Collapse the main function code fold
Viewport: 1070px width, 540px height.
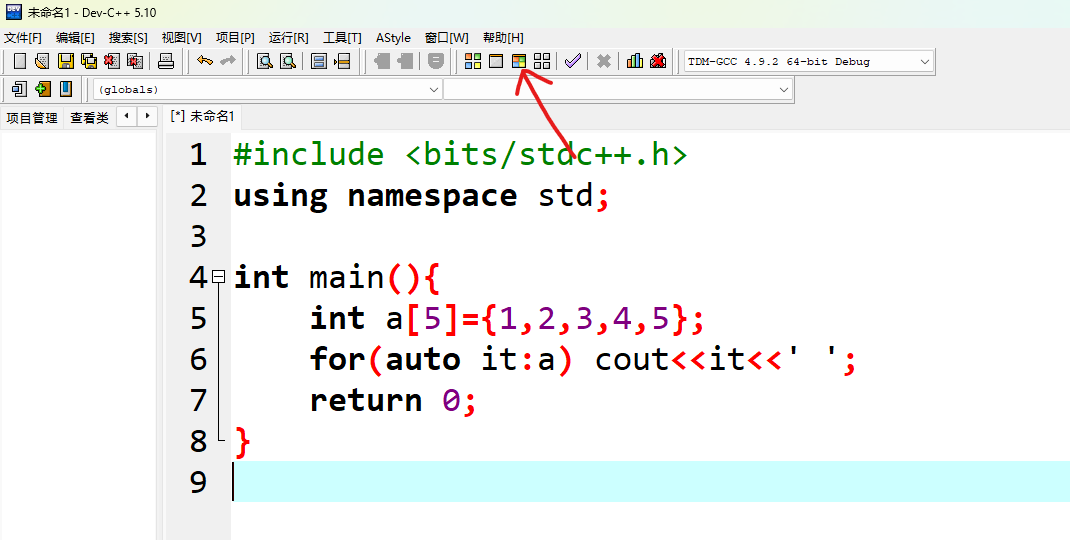pyautogui.click(x=219, y=277)
